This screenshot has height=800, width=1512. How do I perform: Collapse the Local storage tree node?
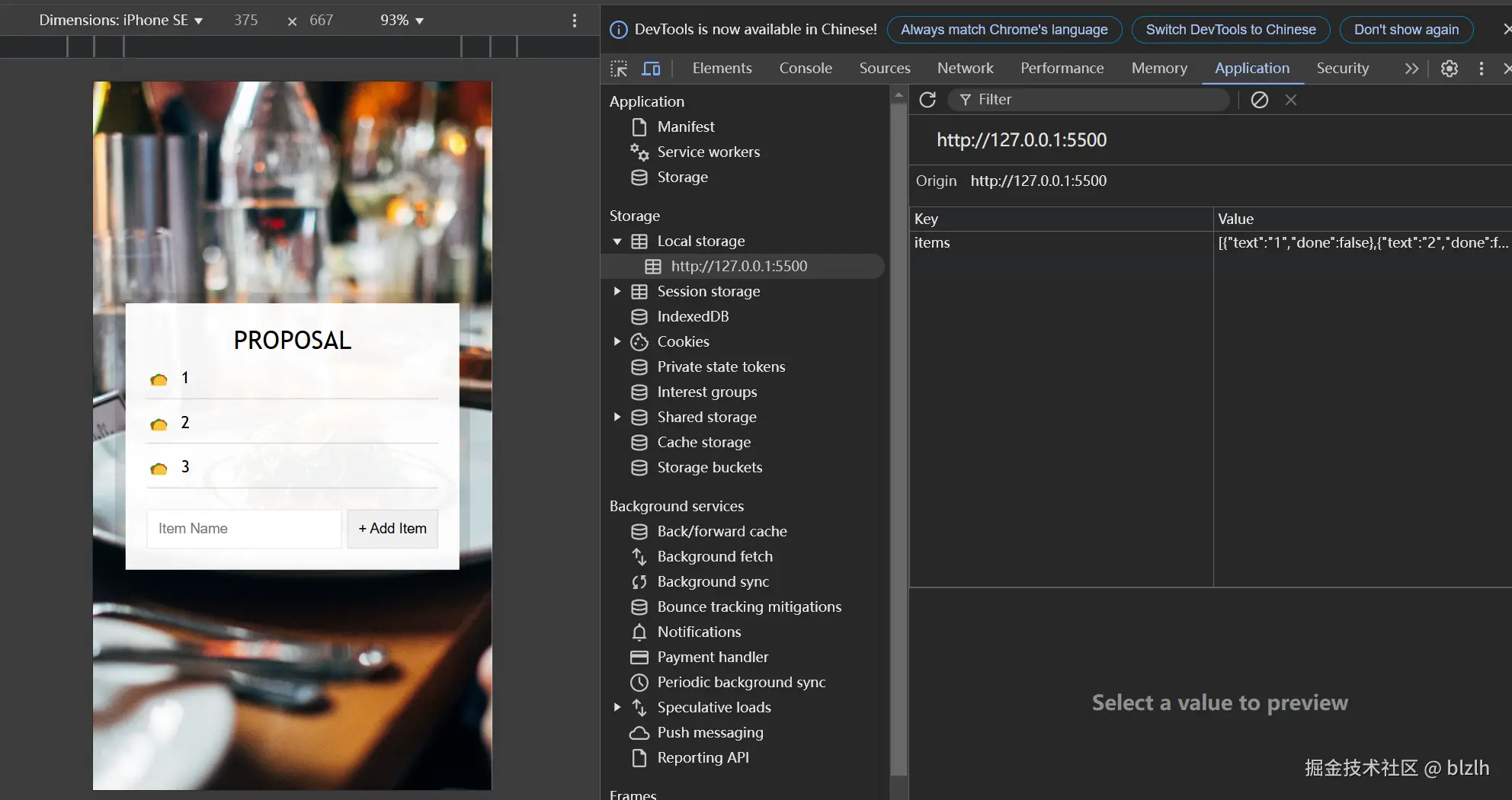click(617, 242)
